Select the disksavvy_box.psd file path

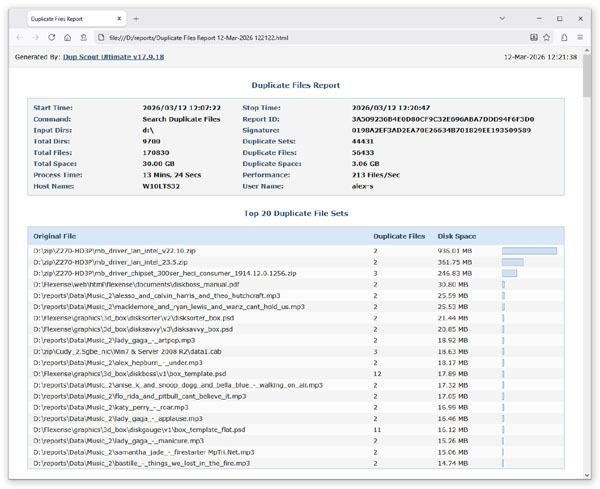(x=133, y=329)
